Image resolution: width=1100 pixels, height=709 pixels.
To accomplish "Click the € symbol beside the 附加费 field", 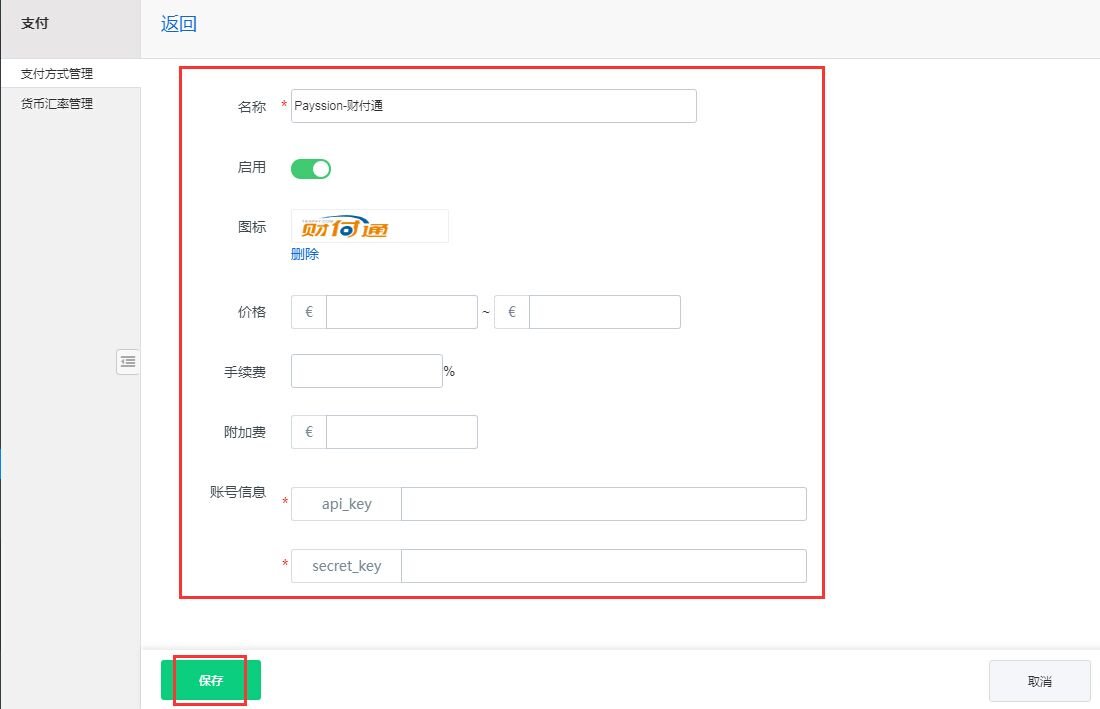I will click(x=307, y=431).
